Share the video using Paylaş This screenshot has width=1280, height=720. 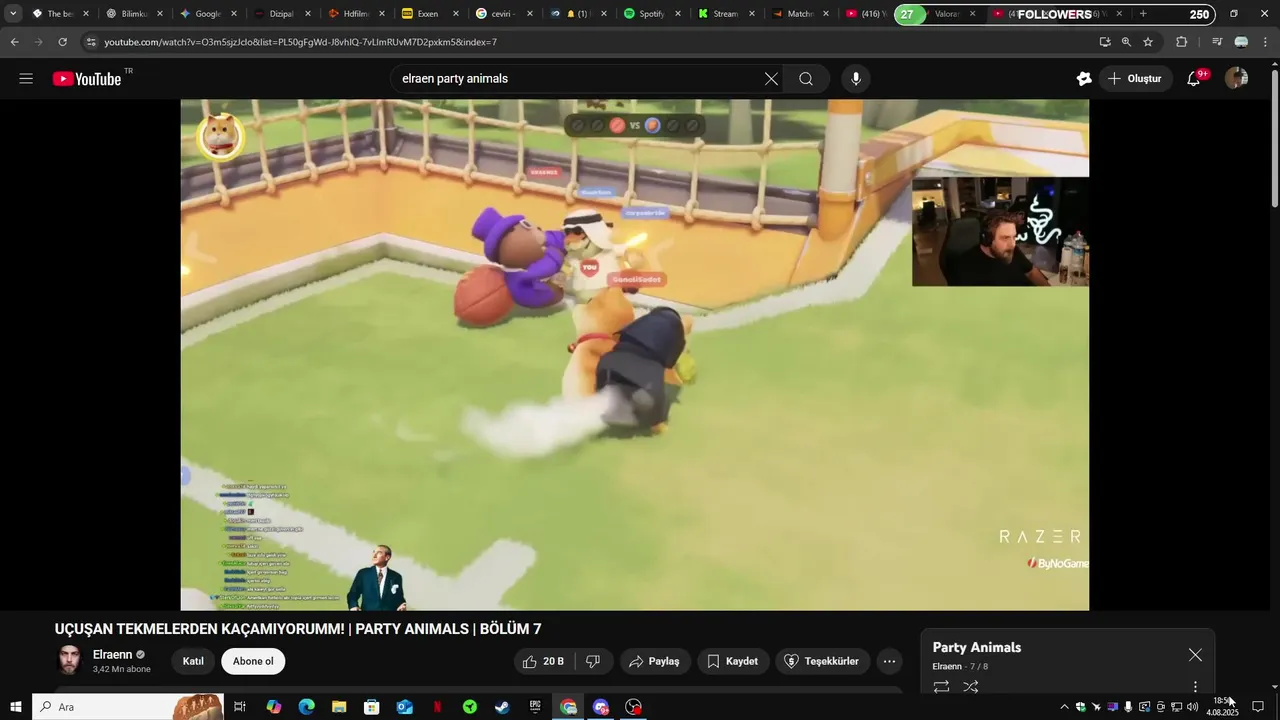[x=654, y=661]
